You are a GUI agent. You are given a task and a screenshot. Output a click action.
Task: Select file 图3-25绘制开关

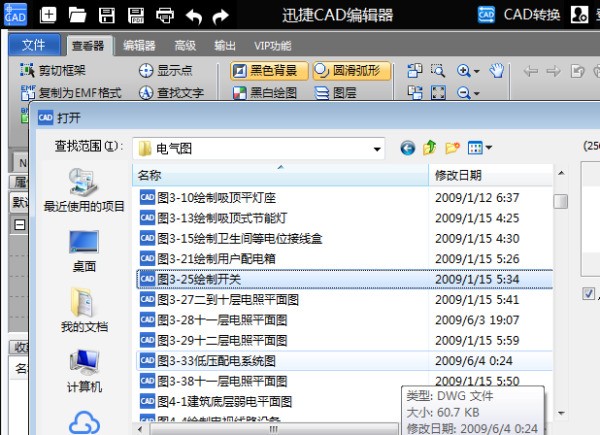pos(344,279)
